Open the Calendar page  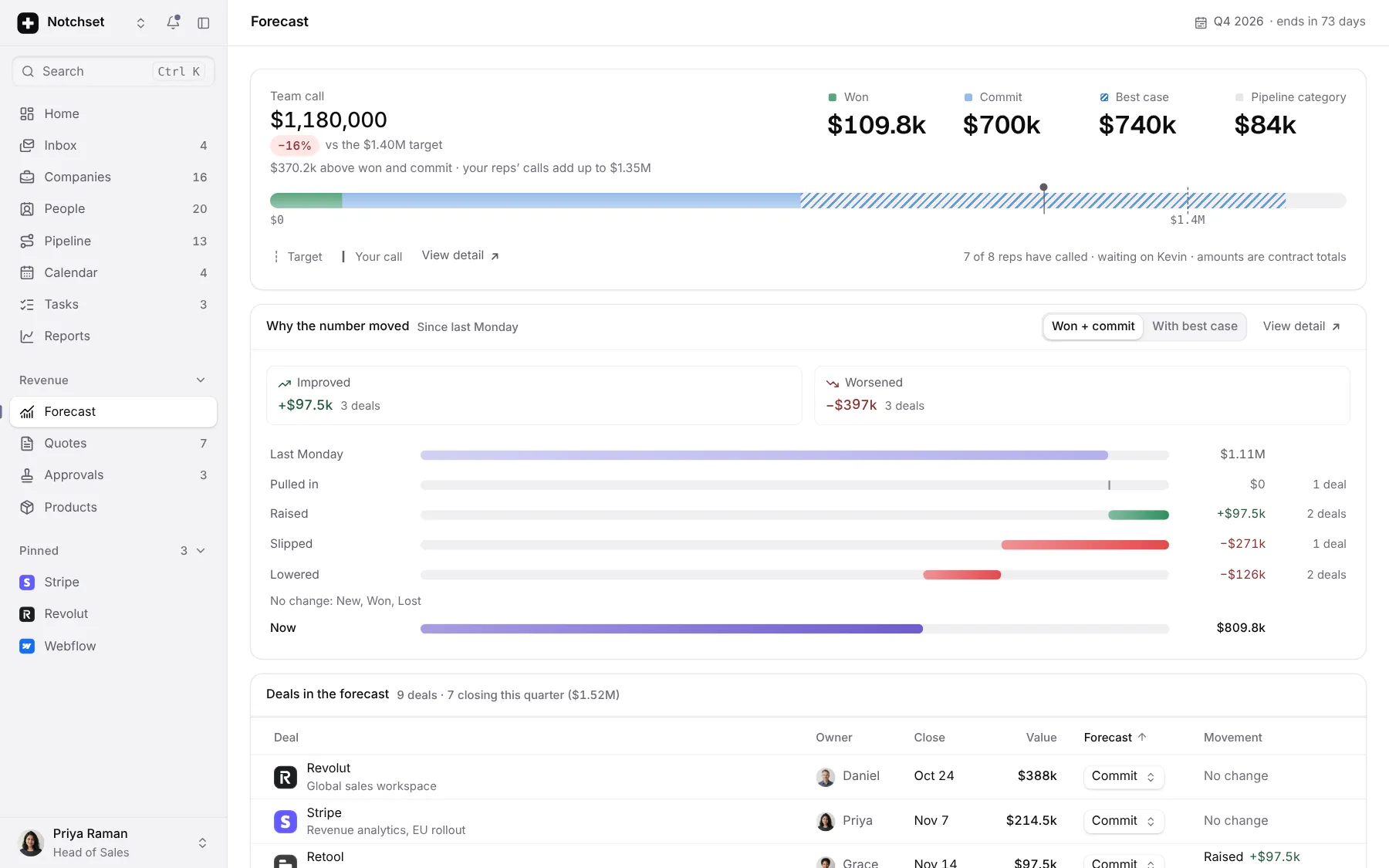pyautogui.click(x=113, y=272)
